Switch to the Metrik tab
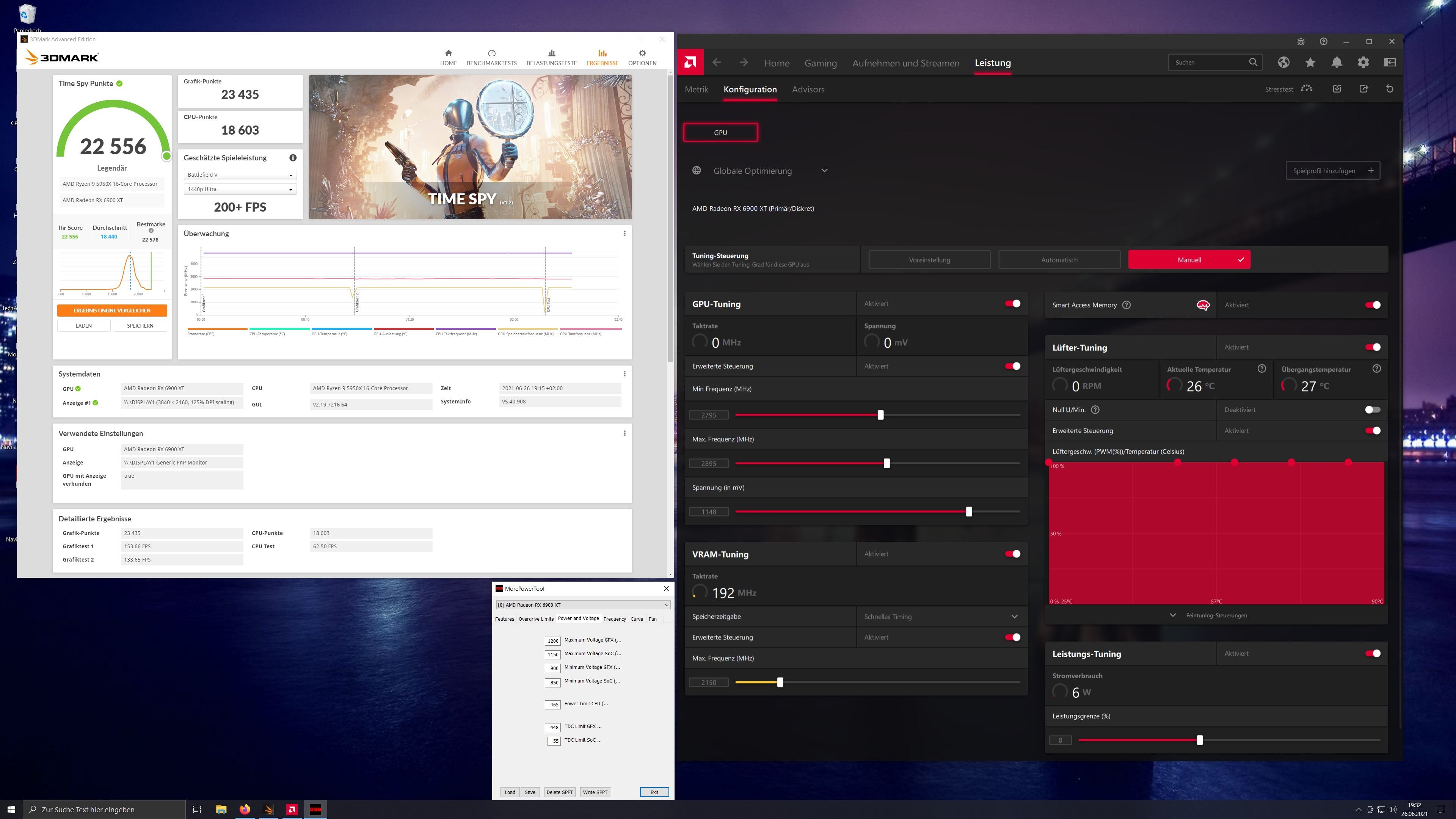1456x819 pixels. (696, 89)
